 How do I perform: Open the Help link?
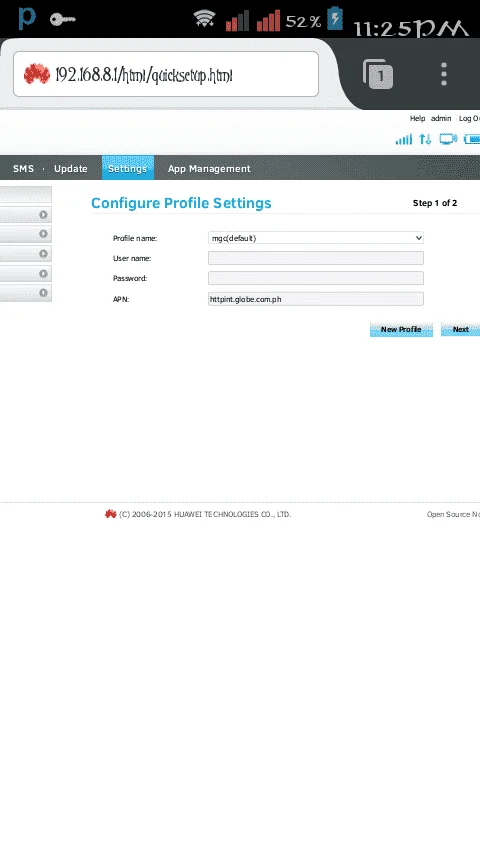(x=417, y=118)
